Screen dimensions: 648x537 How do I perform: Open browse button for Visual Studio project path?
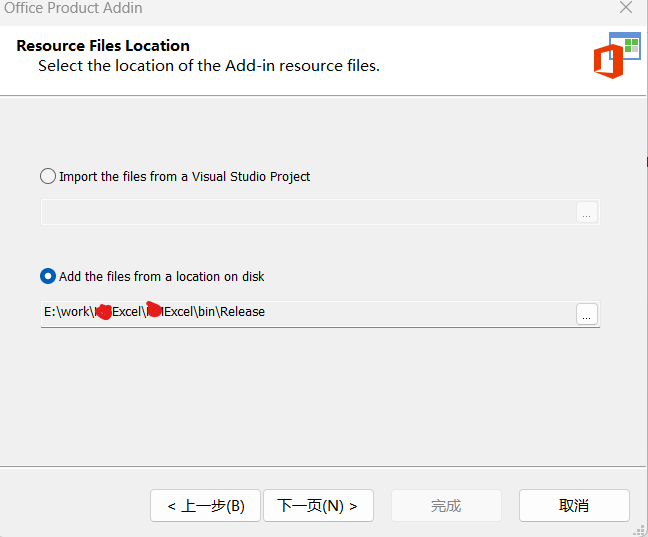587,212
